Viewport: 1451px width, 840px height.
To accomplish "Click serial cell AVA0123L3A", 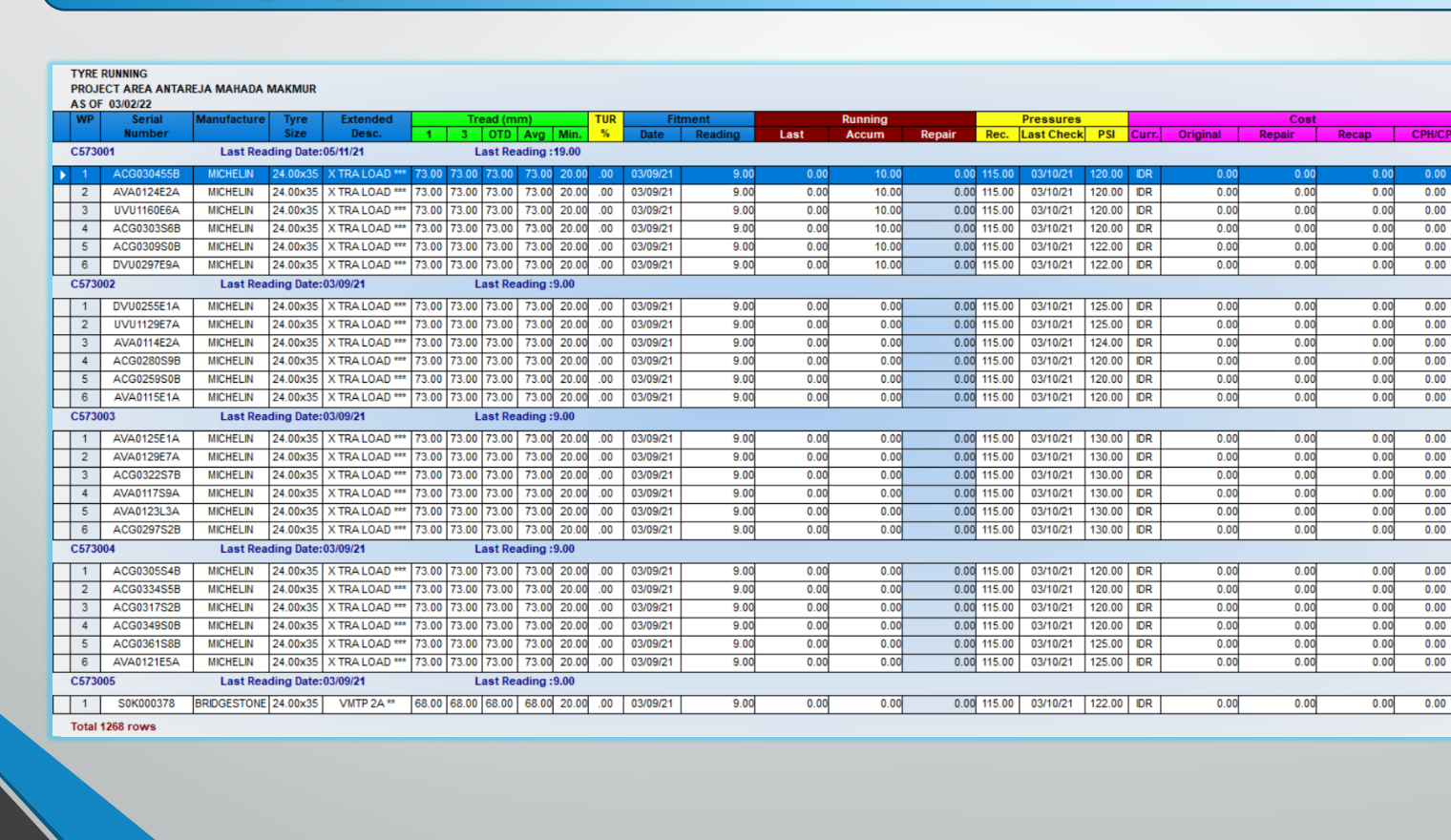I will coord(146,512).
